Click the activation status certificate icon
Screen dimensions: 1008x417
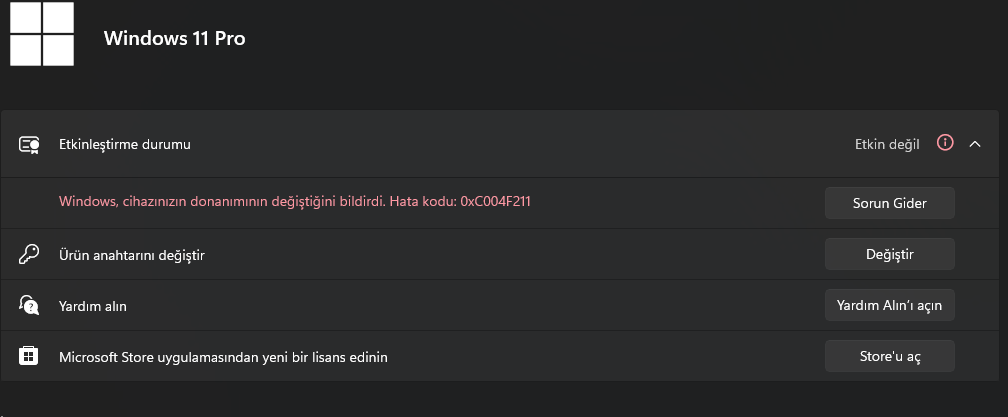click(29, 145)
